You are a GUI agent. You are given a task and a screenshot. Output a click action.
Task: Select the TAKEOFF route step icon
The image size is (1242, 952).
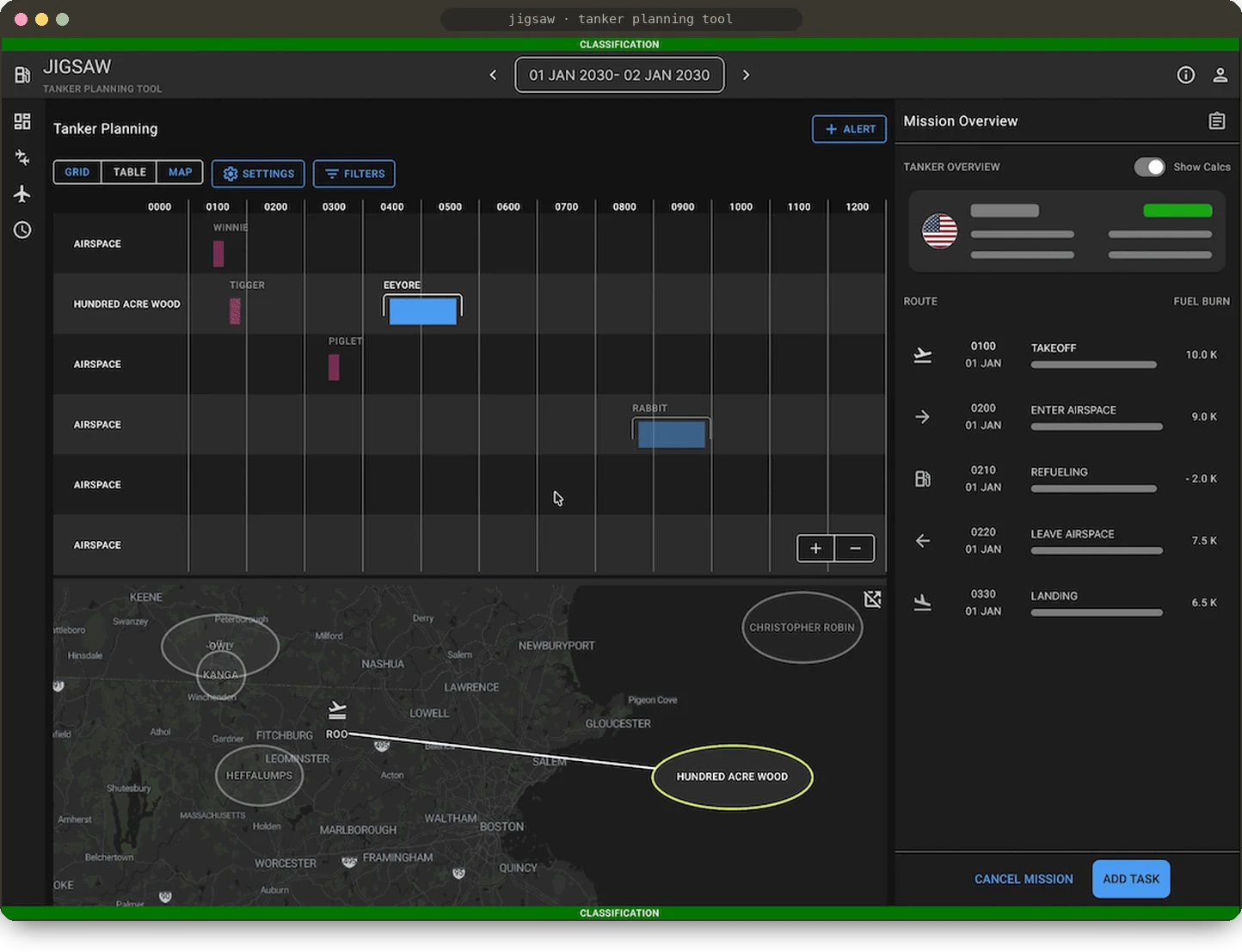point(922,355)
